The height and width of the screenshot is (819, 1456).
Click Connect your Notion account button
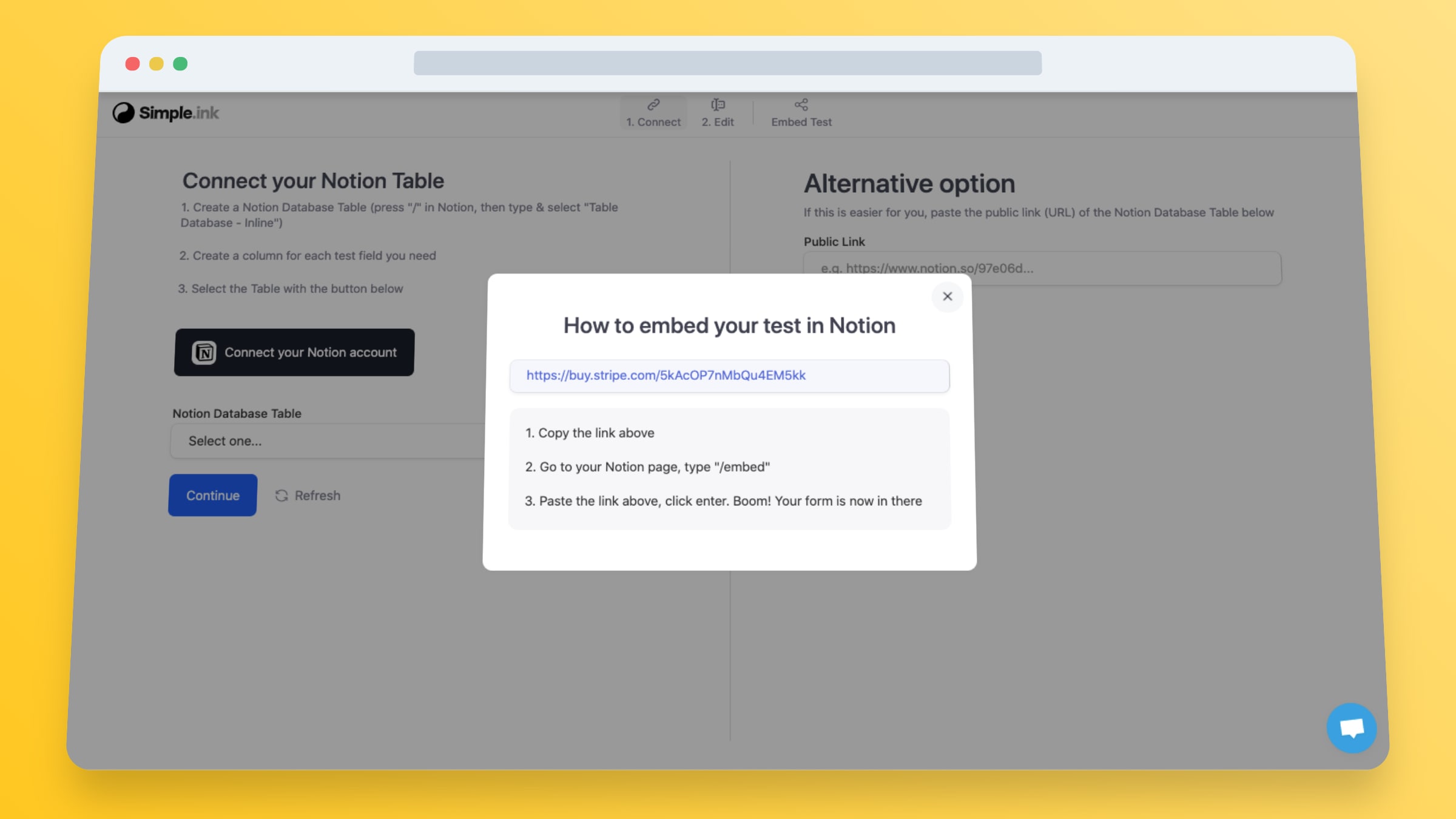[x=294, y=352]
